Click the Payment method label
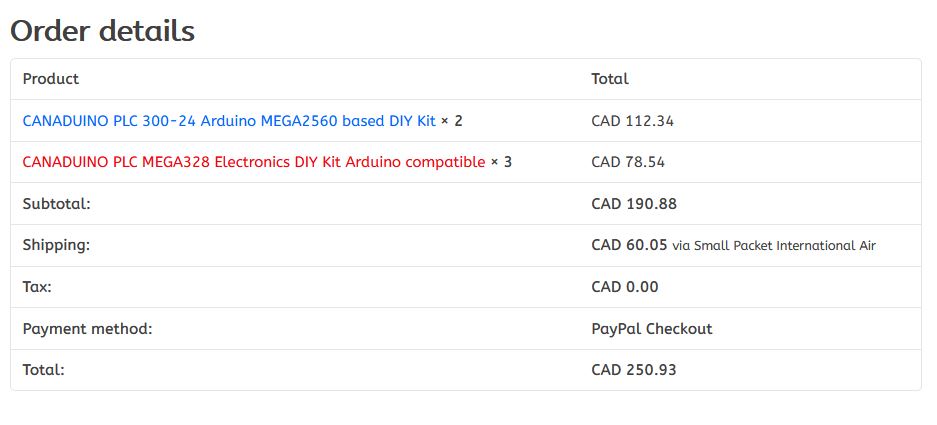Image resolution: width=937 pixels, height=425 pixels. pyautogui.click(x=88, y=329)
